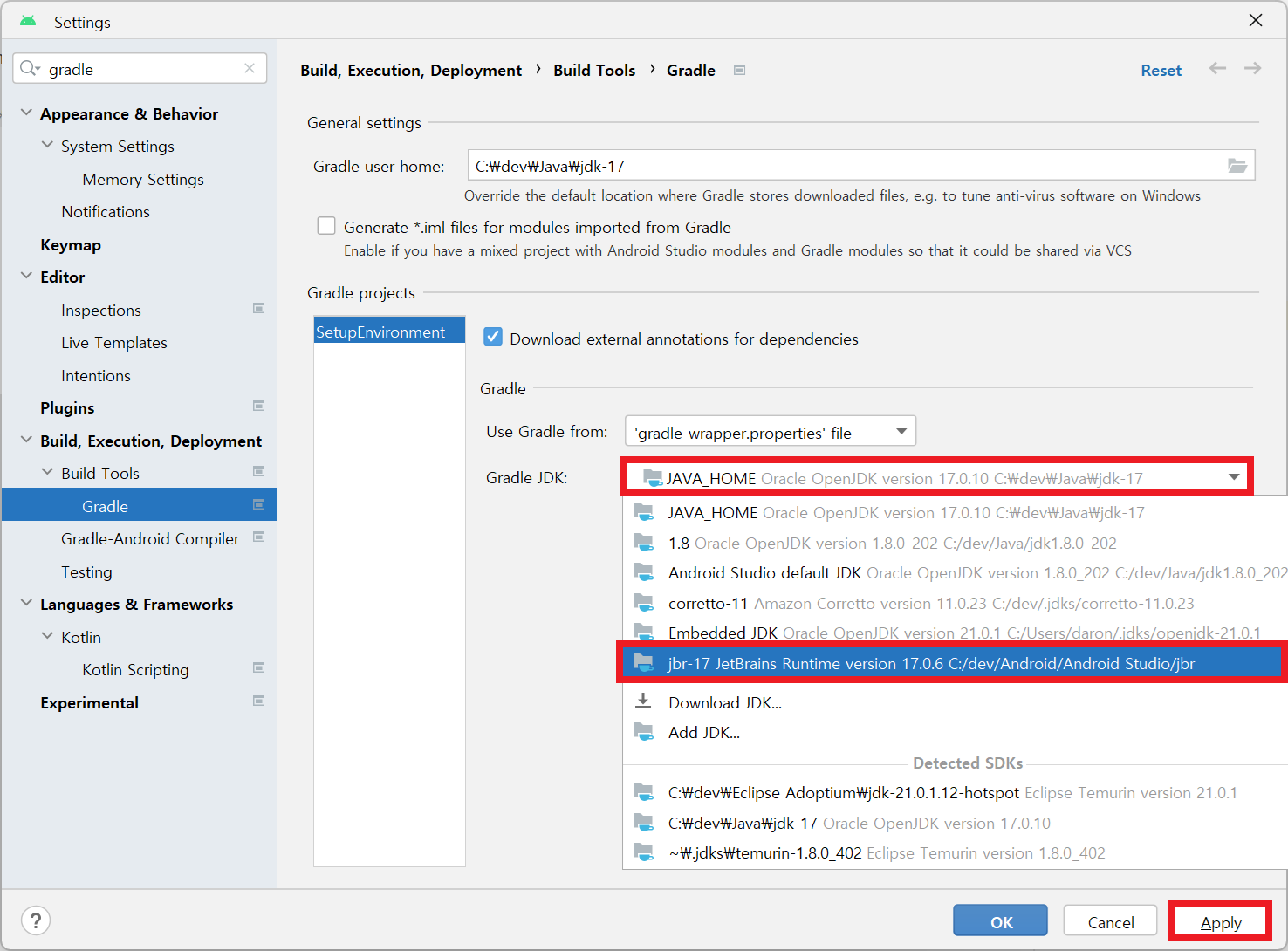Click the Android Studio logo in the title bar
The image size is (1288, 951).
coord(28,21)
